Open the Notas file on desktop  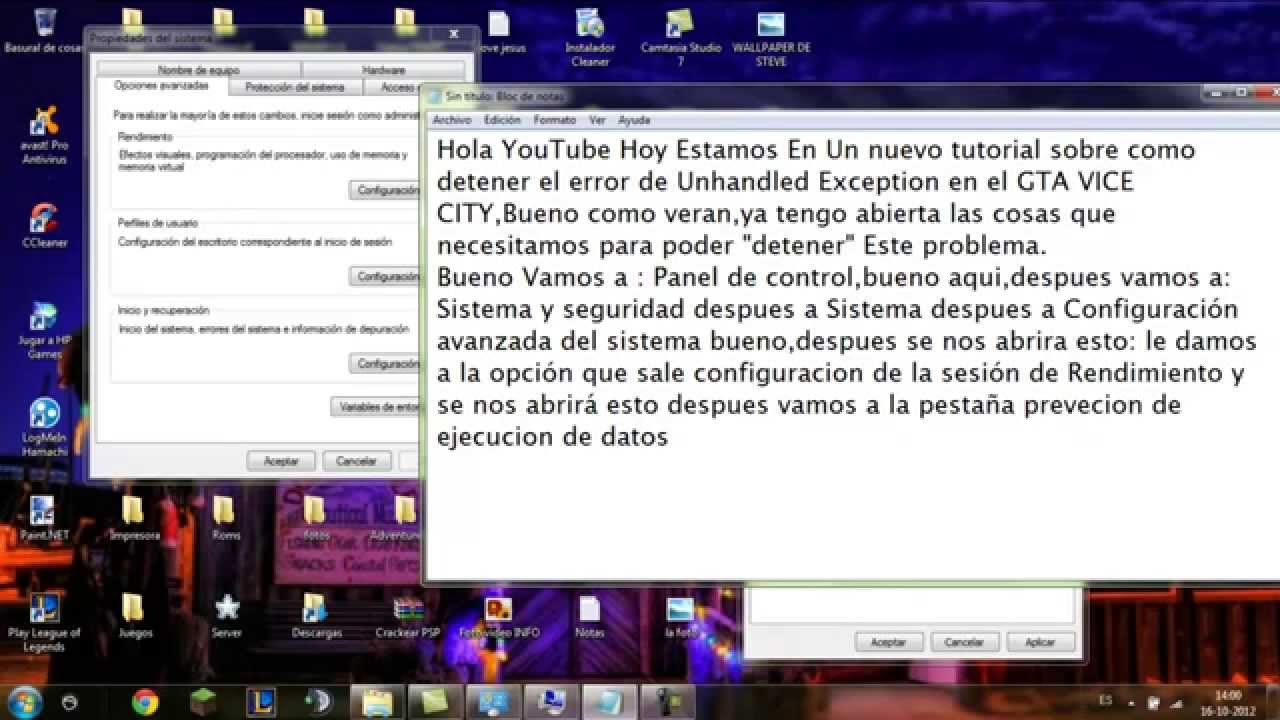tap(589, 615)
